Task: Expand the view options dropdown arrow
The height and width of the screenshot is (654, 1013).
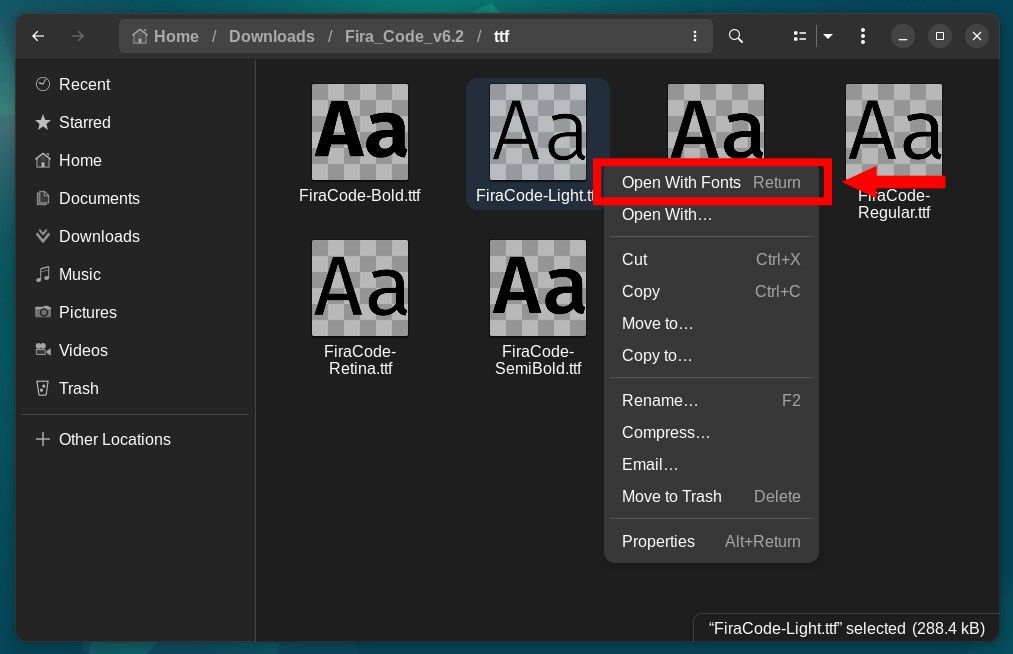Action: point(828,36)
